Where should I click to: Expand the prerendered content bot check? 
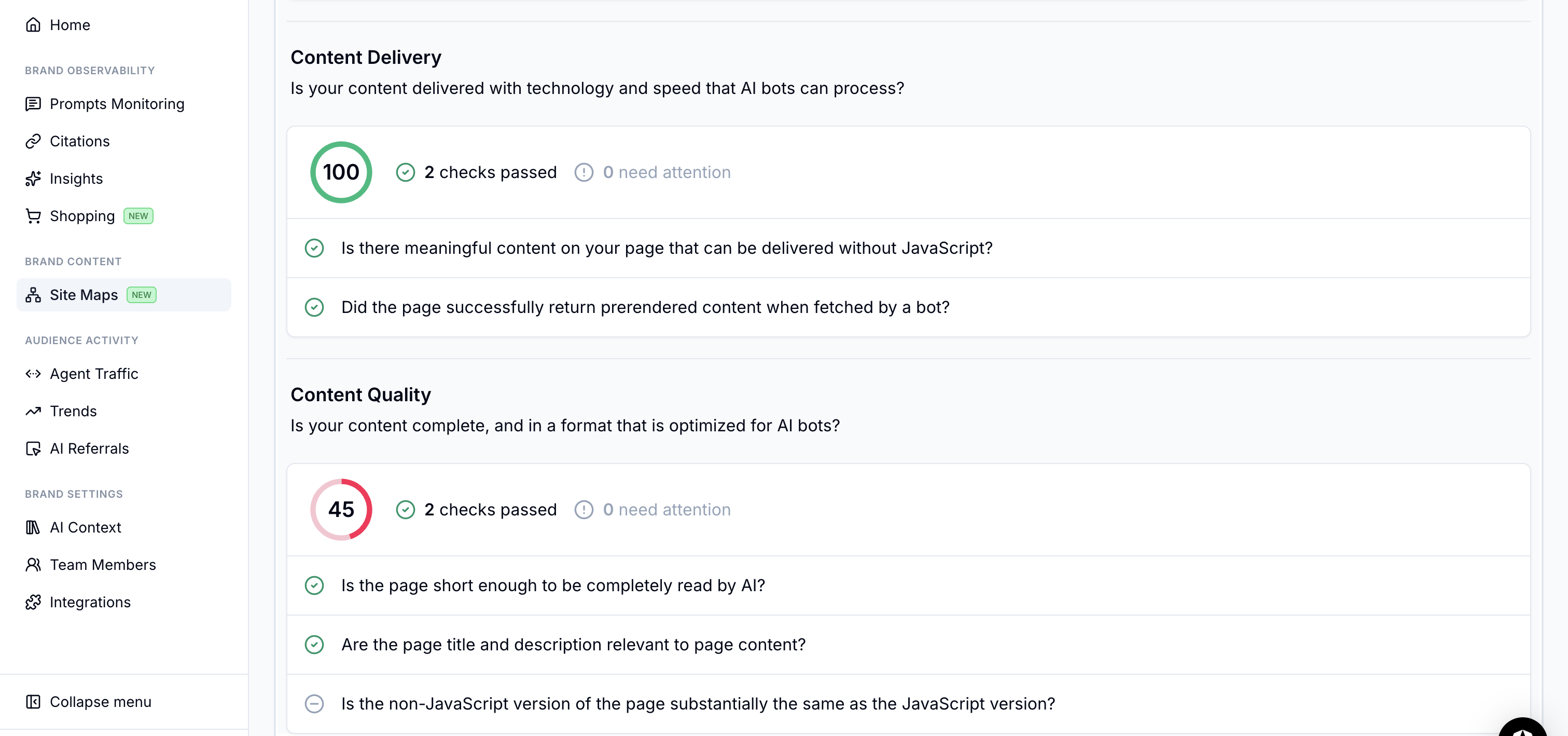tap(645, 308)
